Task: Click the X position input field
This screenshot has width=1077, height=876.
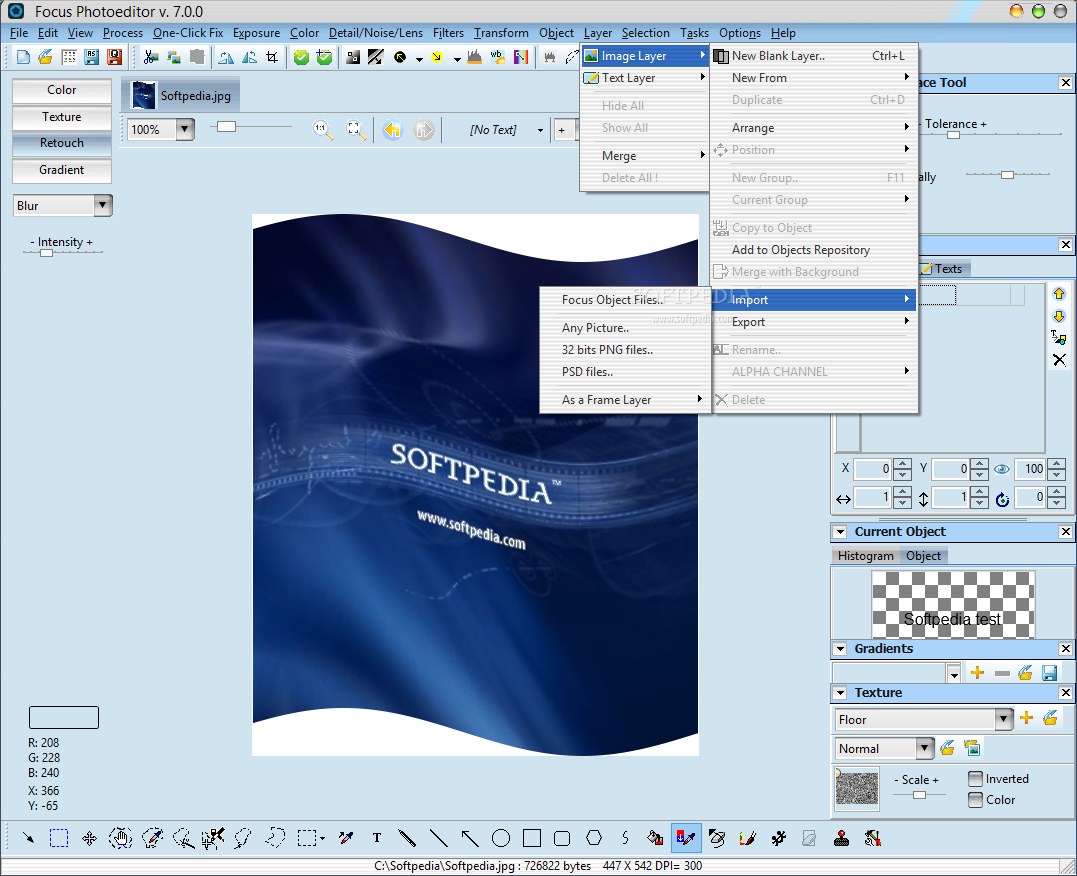Action: 872,469
